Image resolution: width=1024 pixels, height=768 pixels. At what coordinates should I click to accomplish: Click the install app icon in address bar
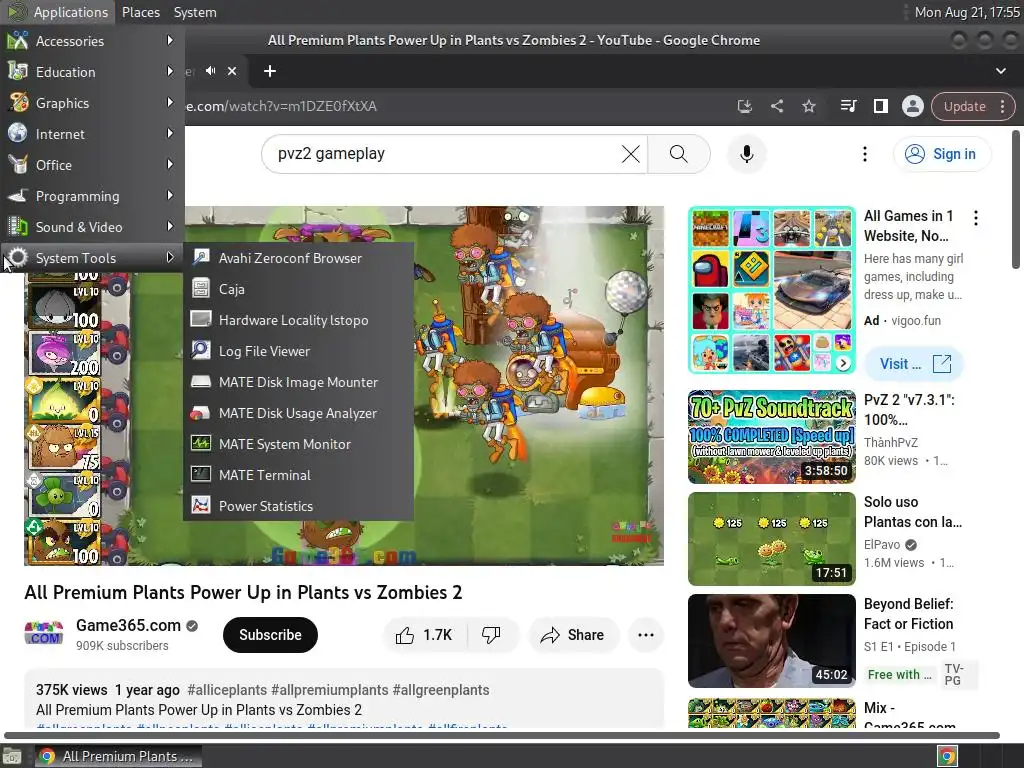tap(744, 106)
